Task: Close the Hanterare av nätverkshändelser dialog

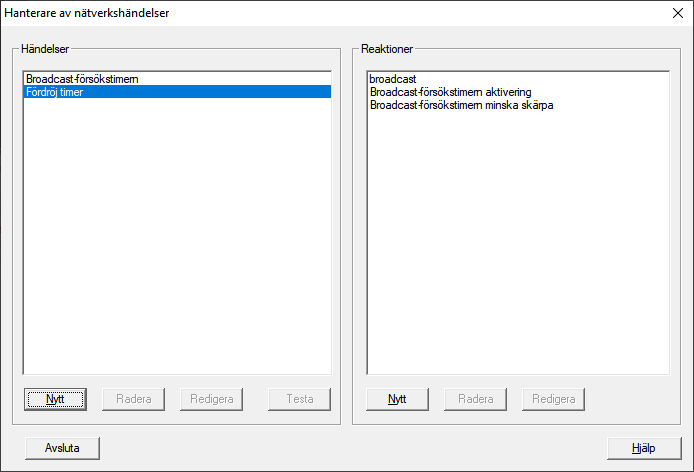Action: click(676, 13)
